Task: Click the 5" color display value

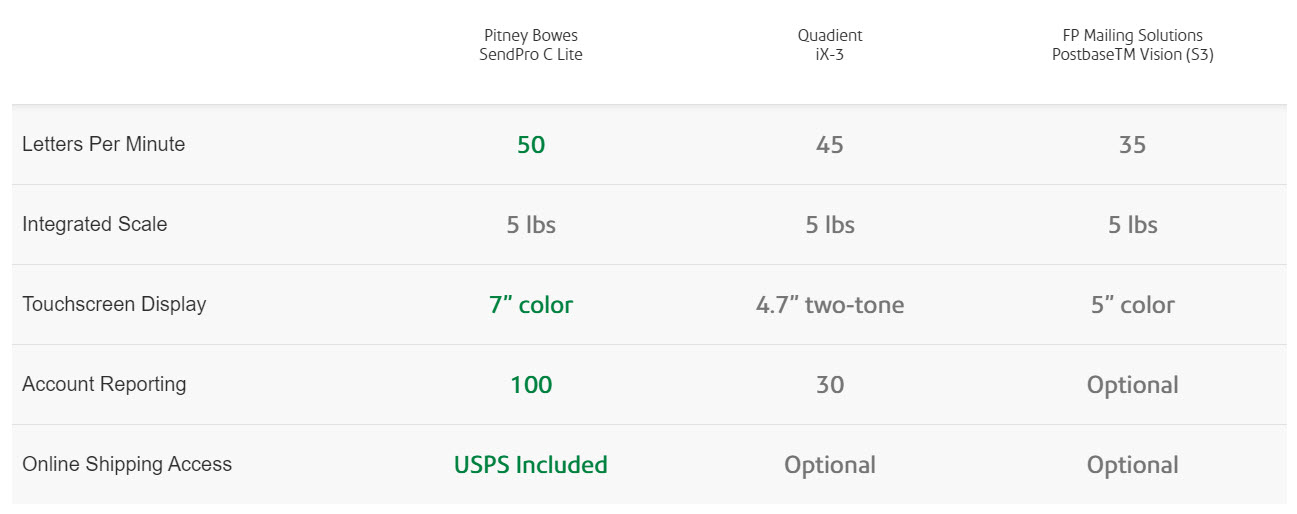Action: [x=1133, y=305]
